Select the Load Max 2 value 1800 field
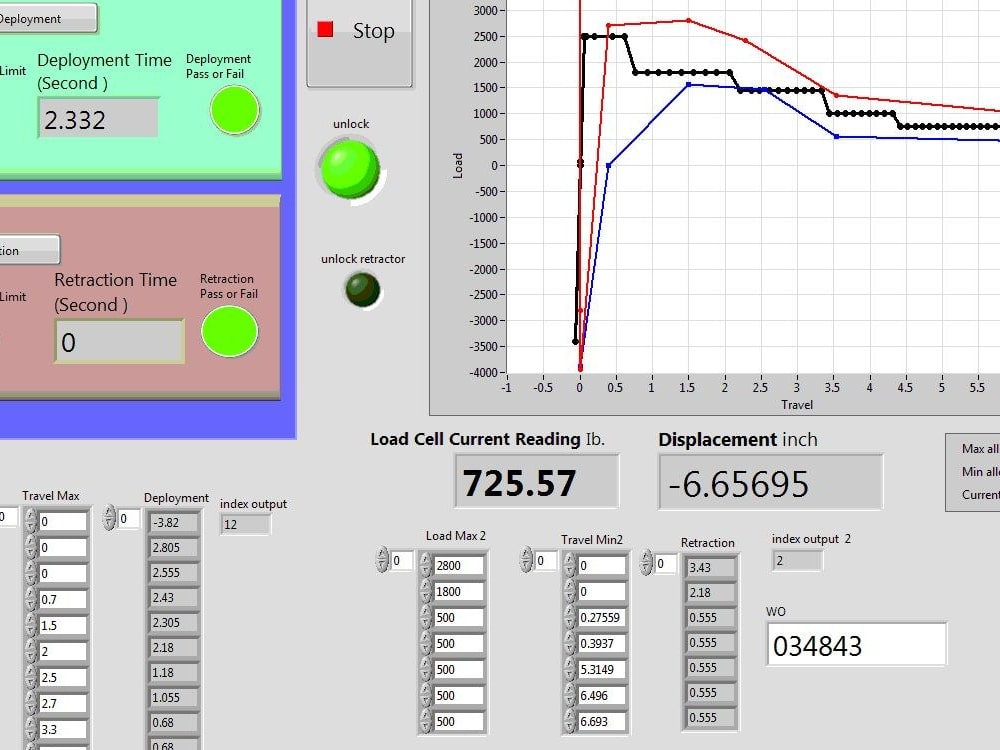The width and height of the screenshot is (1000, 750). tap(458, 591)
